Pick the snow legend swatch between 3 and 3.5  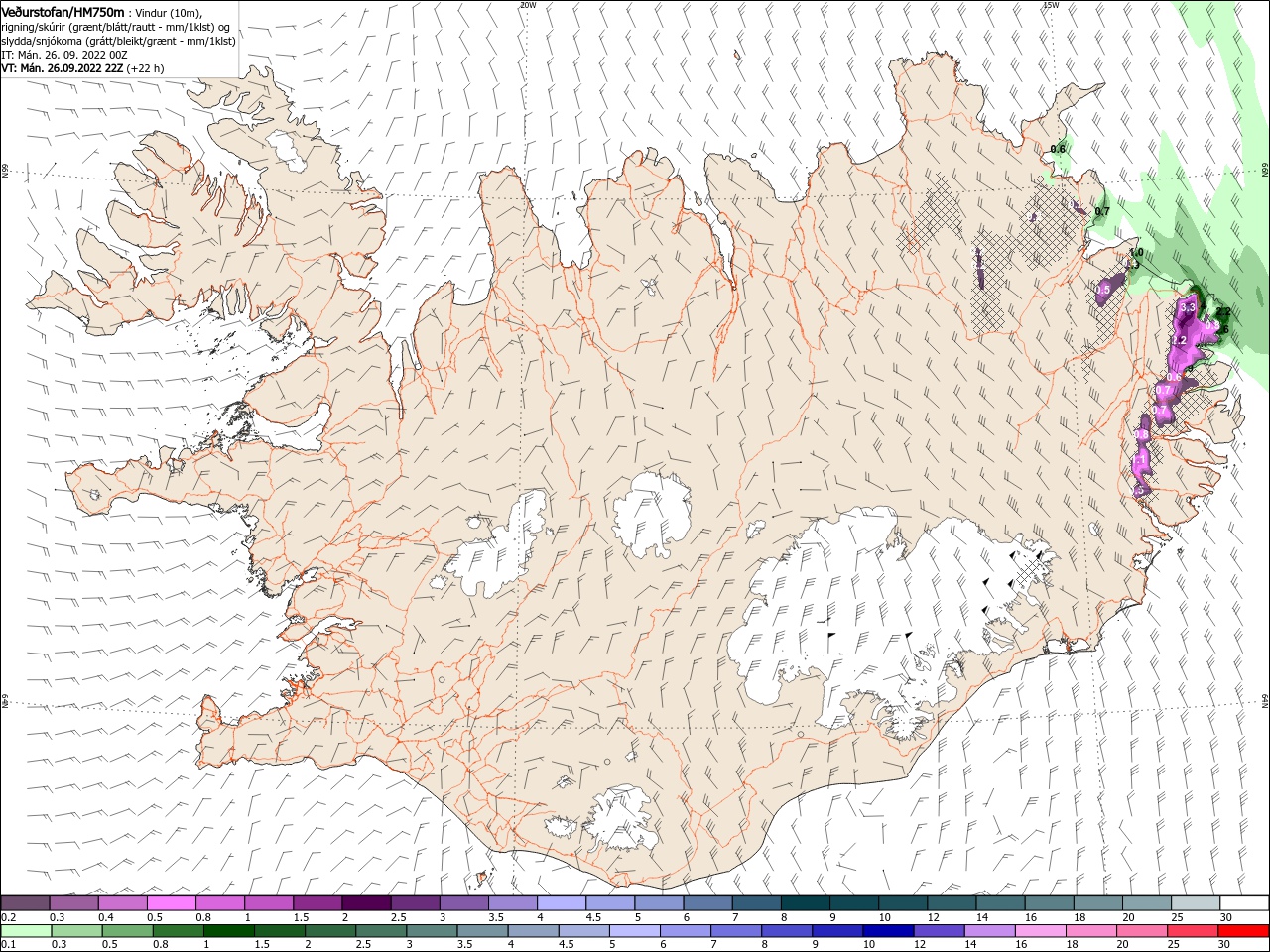463,902
